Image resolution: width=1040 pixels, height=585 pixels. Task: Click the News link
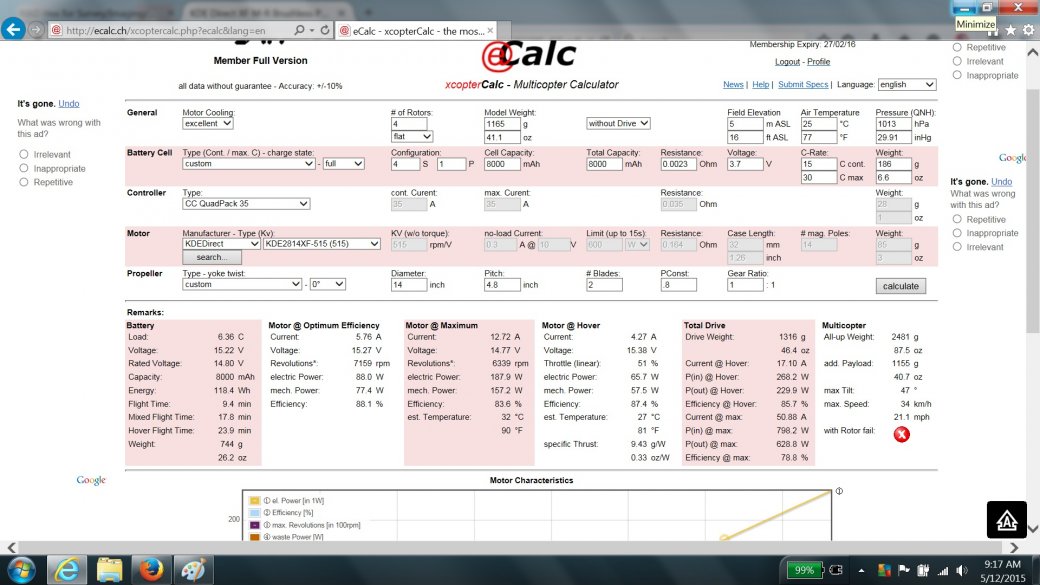[x=733, y=84]
